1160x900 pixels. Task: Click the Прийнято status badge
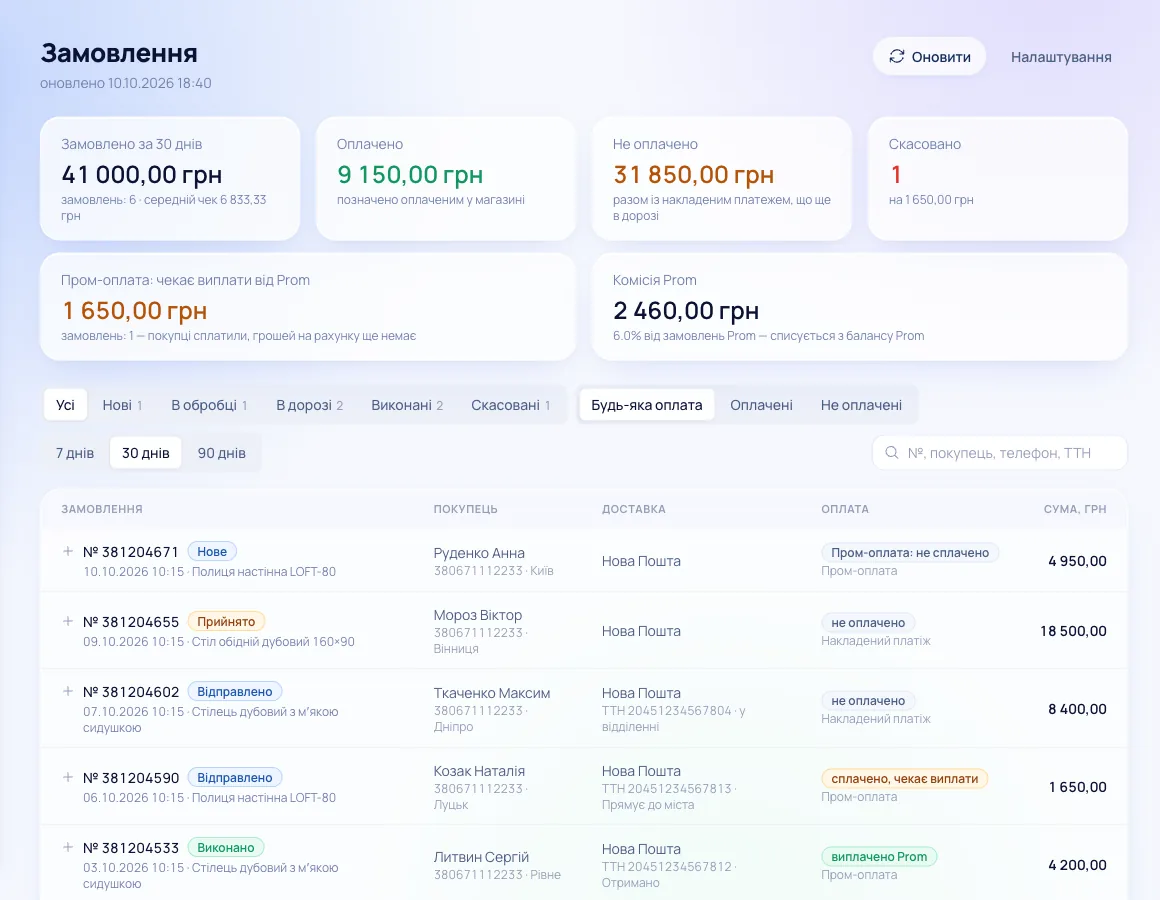[226, 621]
